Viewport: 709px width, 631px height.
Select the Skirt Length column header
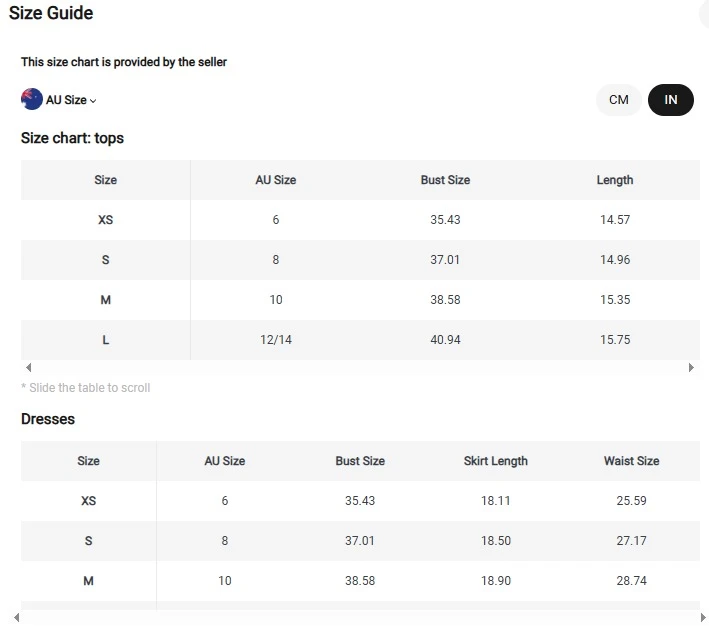click(x=495, y=461)
